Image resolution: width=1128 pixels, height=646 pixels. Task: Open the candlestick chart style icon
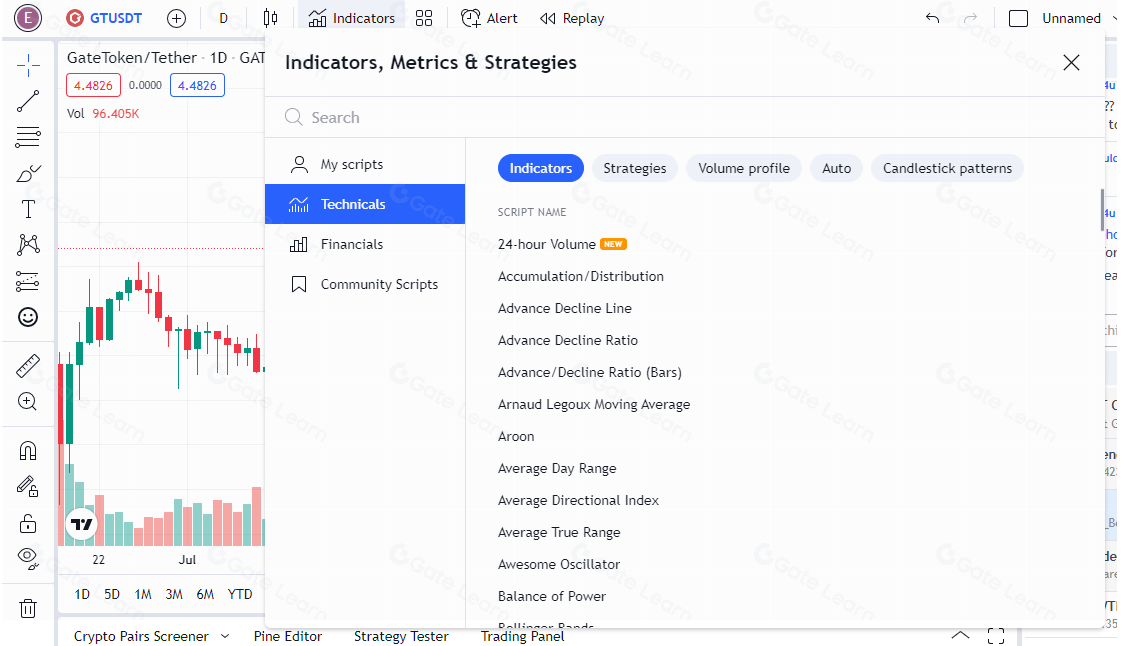tap(270, 18)
